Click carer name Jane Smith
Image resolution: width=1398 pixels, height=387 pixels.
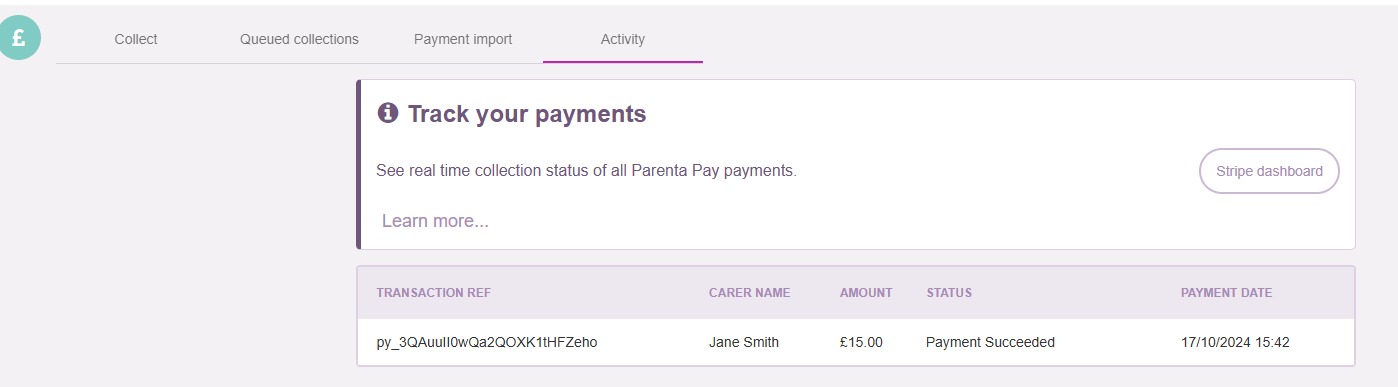tap(744, 342)
